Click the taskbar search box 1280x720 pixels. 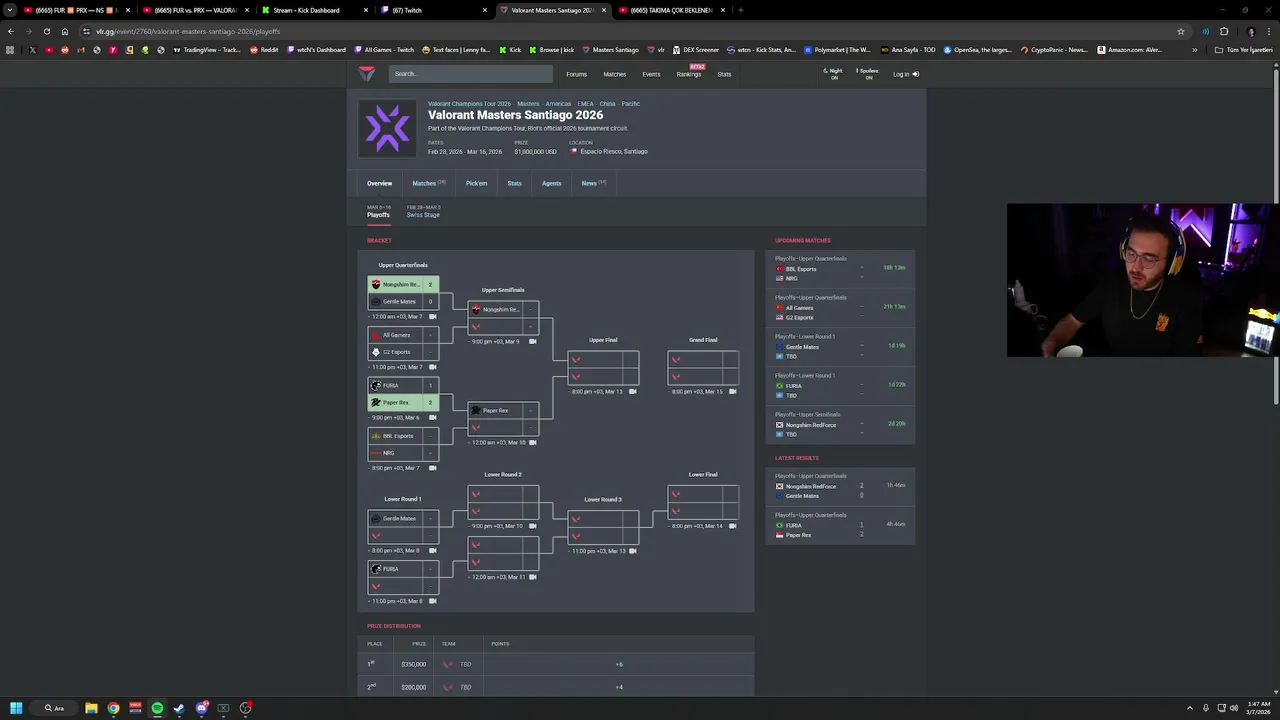[x=55, y=708]
